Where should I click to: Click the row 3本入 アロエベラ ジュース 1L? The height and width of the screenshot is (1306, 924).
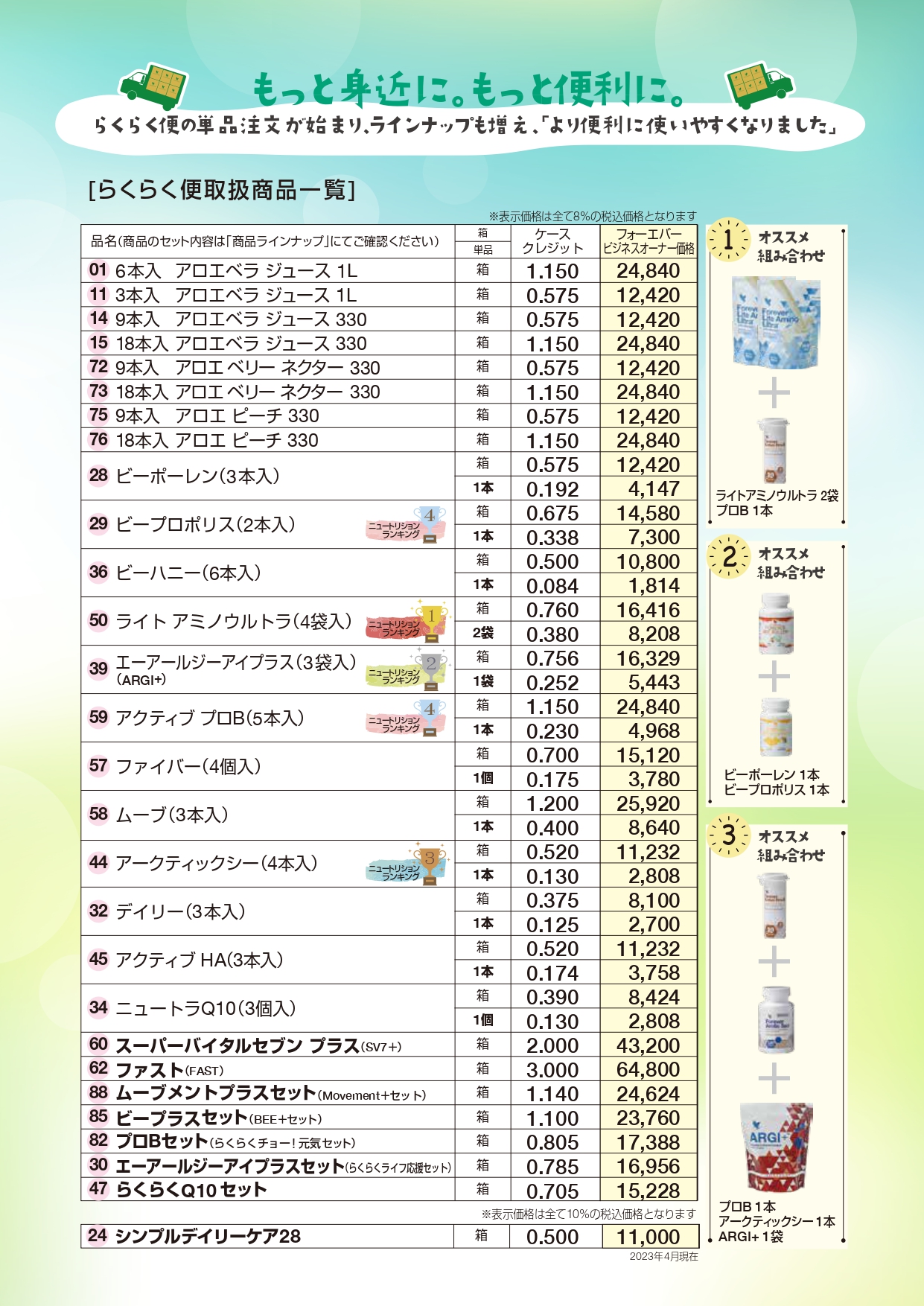(389, 295)
